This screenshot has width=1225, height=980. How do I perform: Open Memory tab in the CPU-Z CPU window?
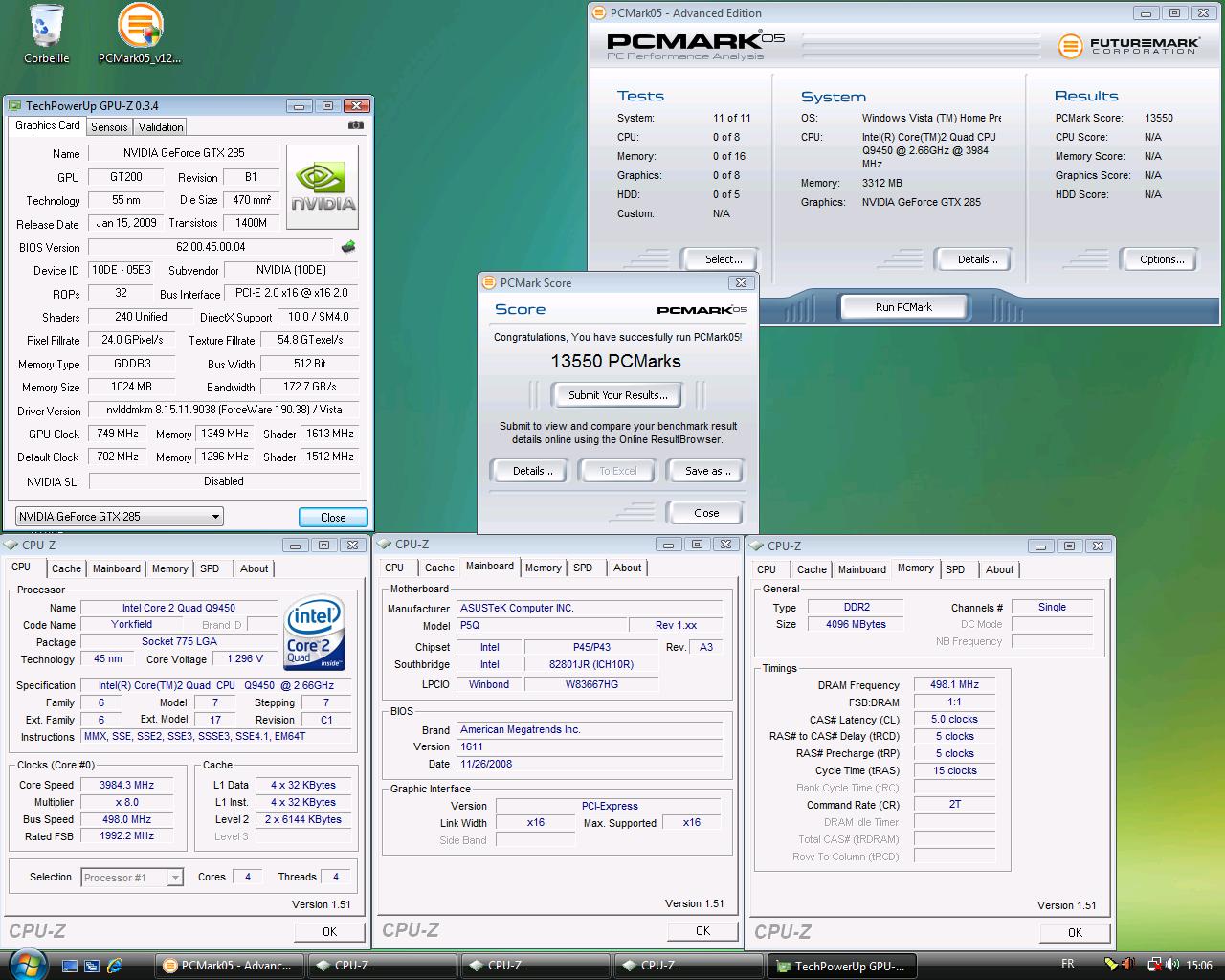click(x=170, y=568)
